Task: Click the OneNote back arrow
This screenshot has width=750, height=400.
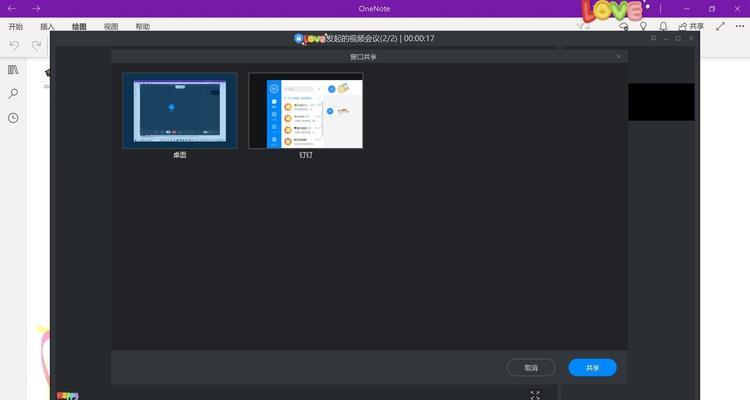Action: (11, 9)
